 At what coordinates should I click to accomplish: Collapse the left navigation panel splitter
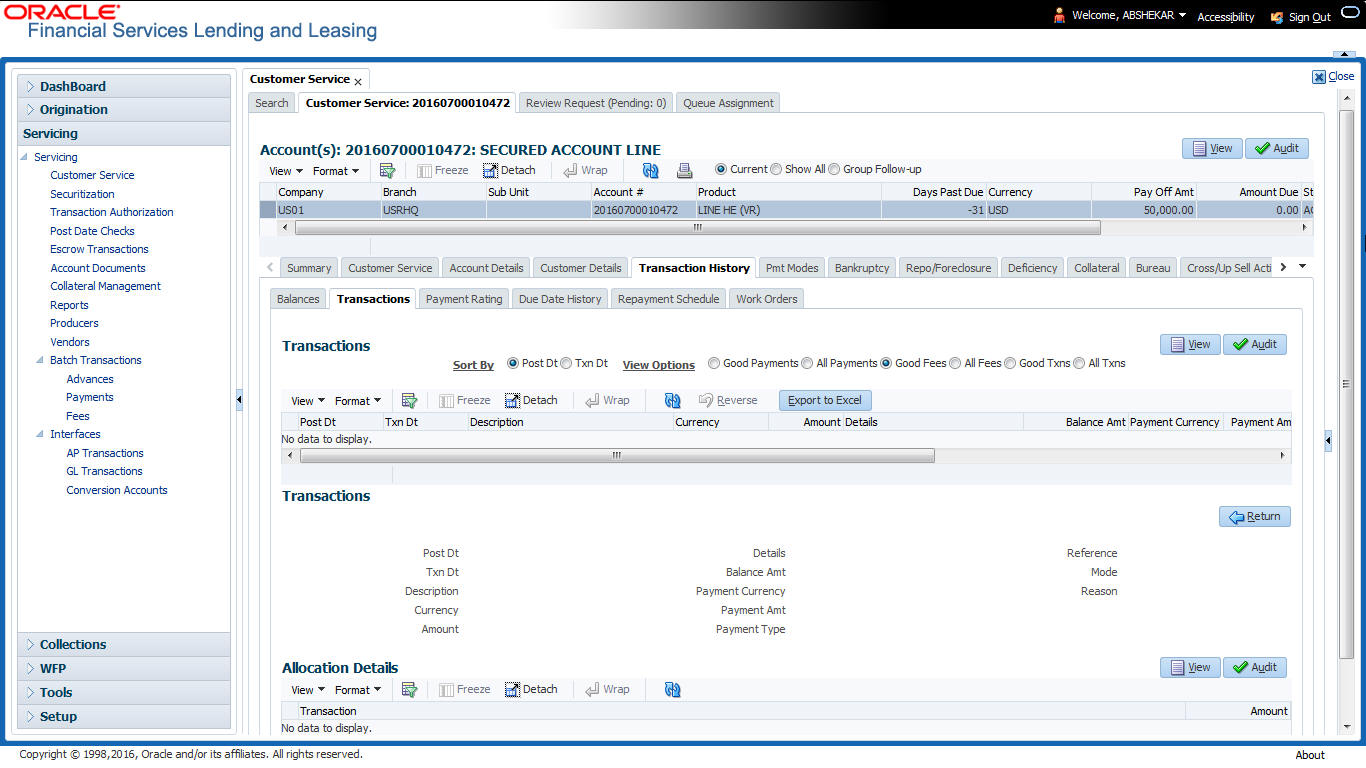(239, 400)
